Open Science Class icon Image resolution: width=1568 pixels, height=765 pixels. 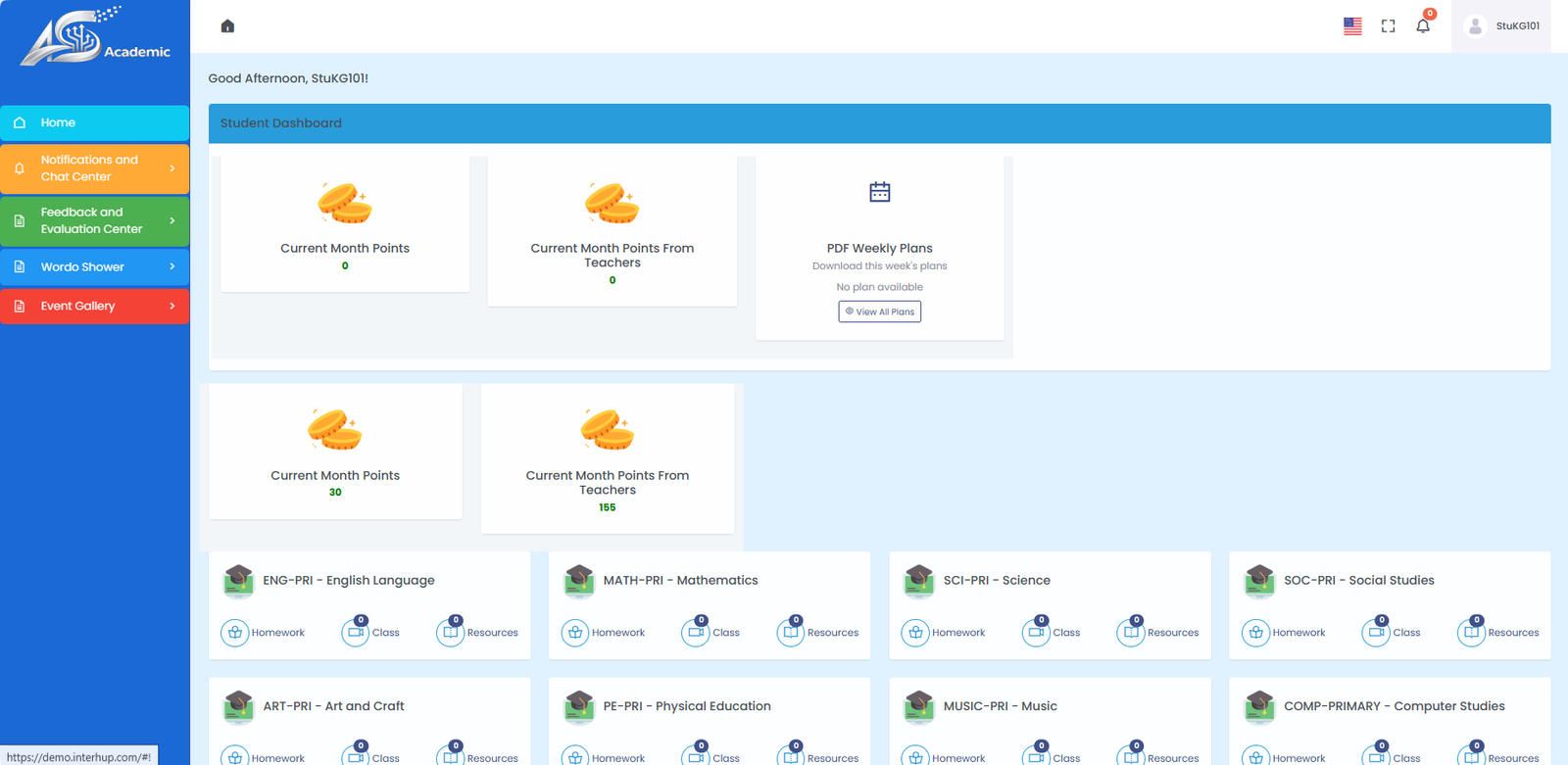click(1036, 633)
